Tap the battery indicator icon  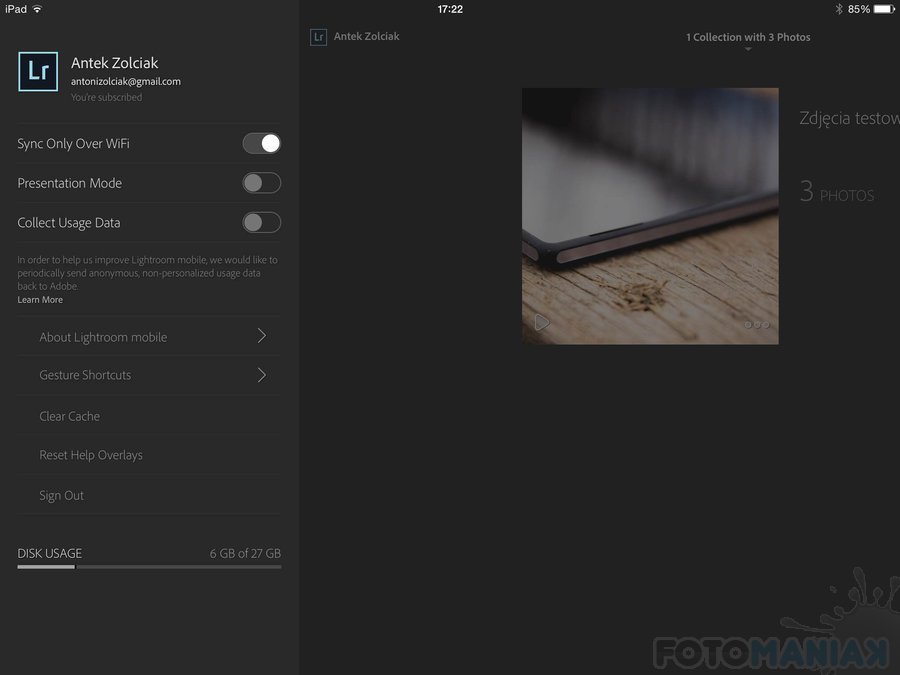[x=884, y=9]
